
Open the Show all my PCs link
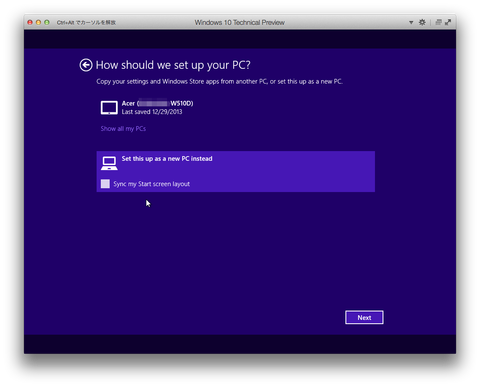123,129
